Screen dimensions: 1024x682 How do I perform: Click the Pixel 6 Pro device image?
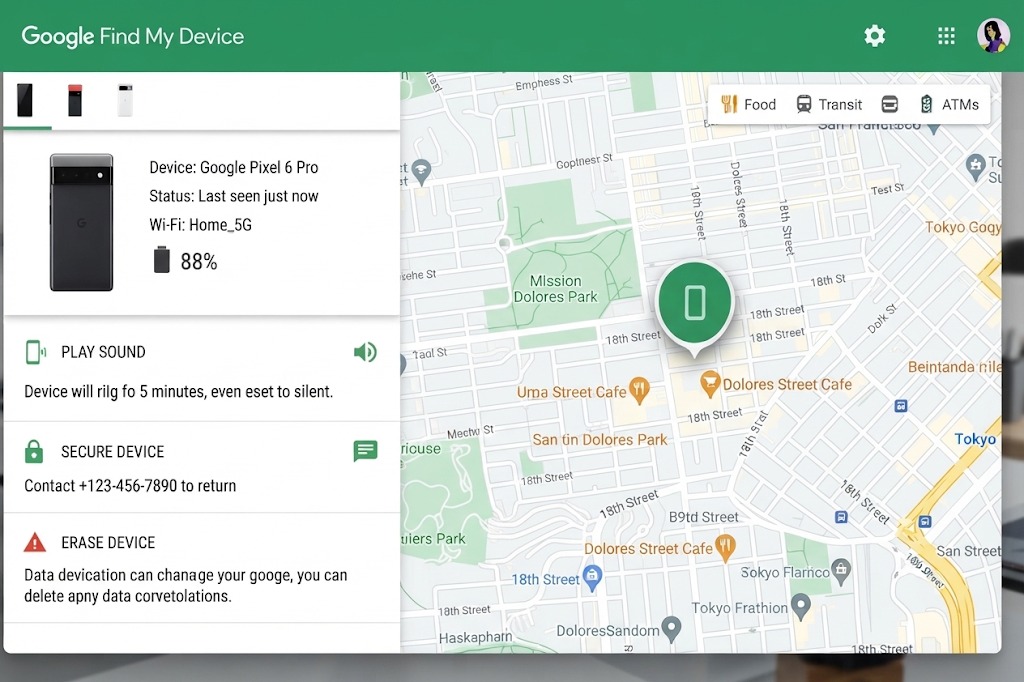click(x=82, y=222)
